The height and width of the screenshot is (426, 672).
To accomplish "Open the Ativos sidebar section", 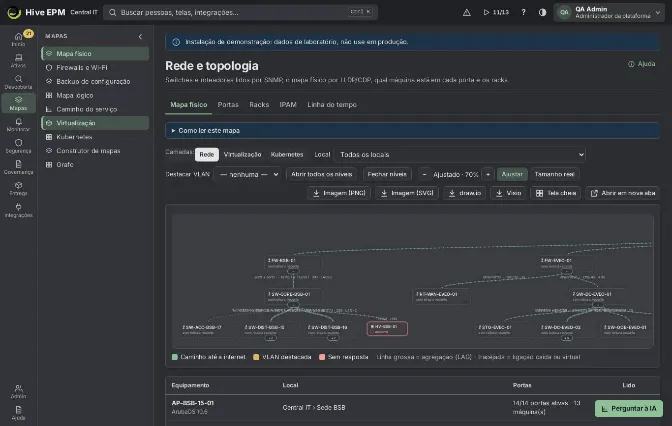I will tap(18, 60).
